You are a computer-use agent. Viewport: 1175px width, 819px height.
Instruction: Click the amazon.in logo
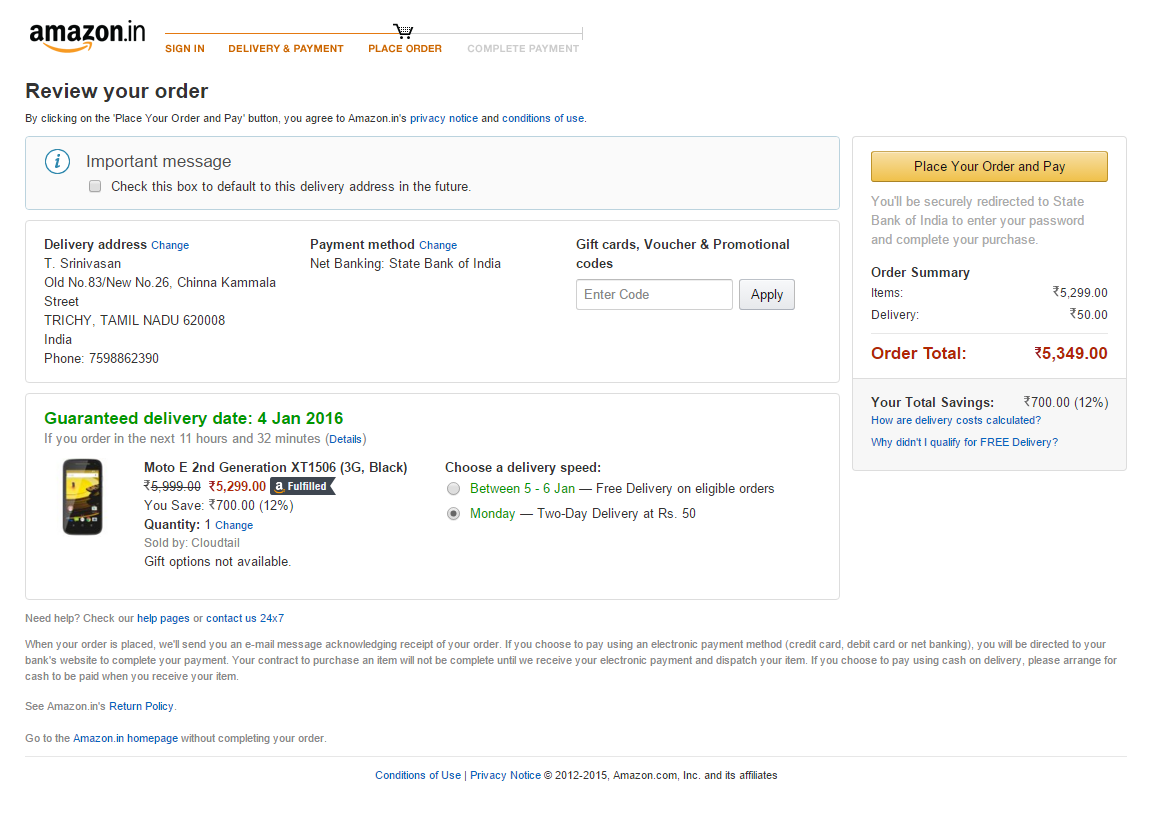click(87, 36)
